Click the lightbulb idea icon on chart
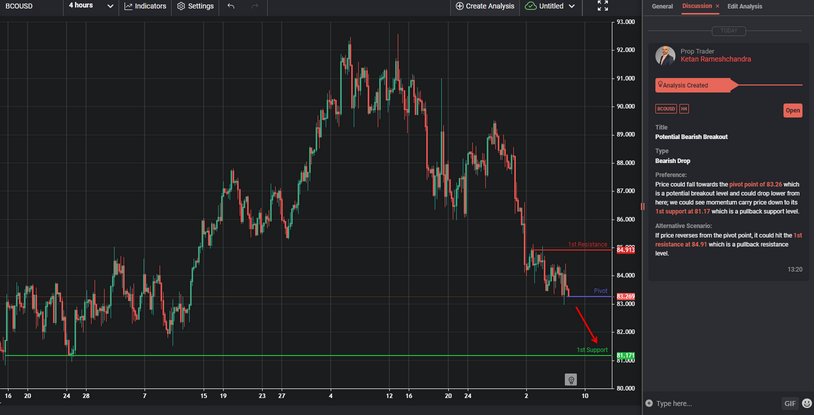The height and width of the screenshot is (415, 816). pyautogui.click(x=571, y=380)
